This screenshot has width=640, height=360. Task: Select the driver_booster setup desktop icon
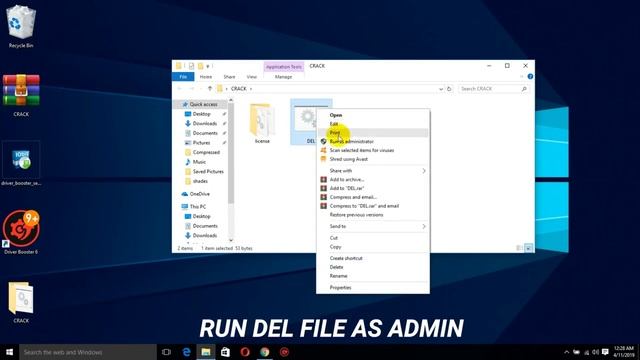click(x=21, y=164)
